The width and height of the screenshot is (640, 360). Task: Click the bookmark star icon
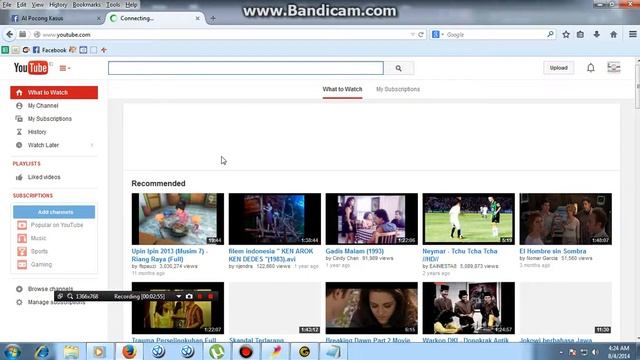[x=566, y=35]
